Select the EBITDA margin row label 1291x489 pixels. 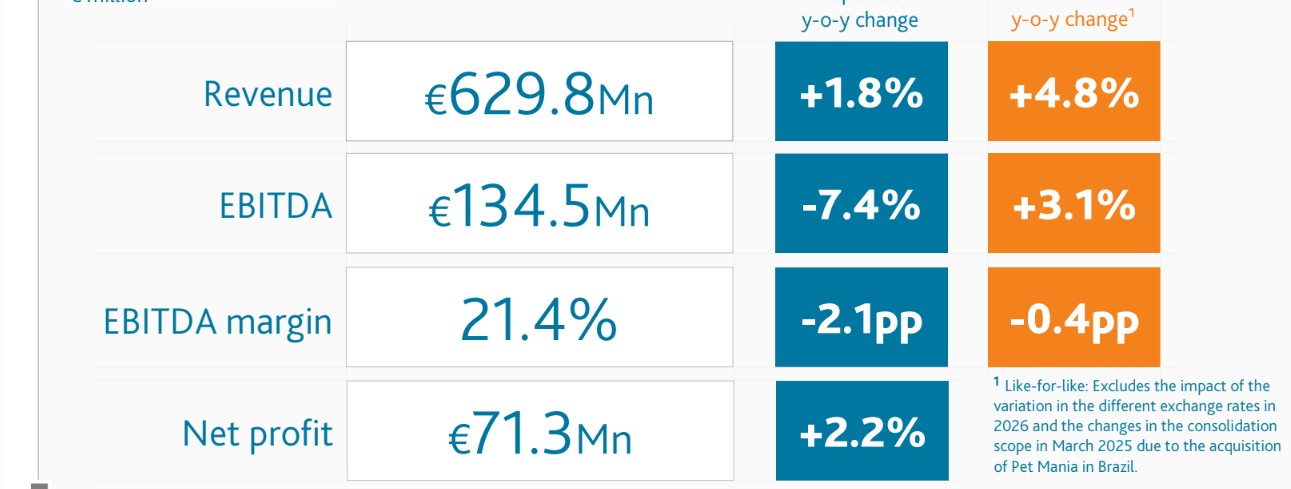tap(218, 321)
